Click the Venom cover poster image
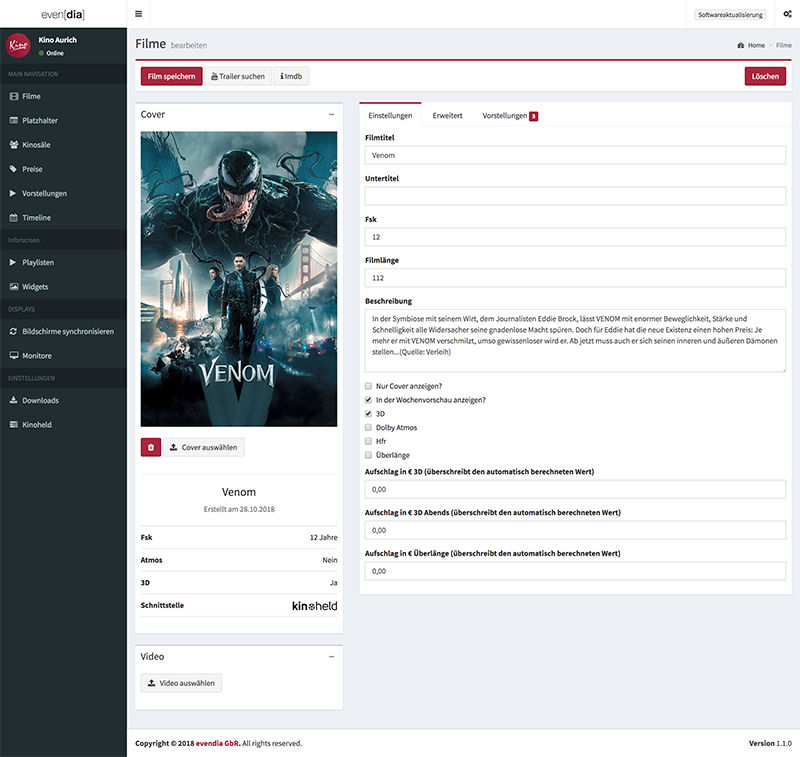 [x=239, y=279]
